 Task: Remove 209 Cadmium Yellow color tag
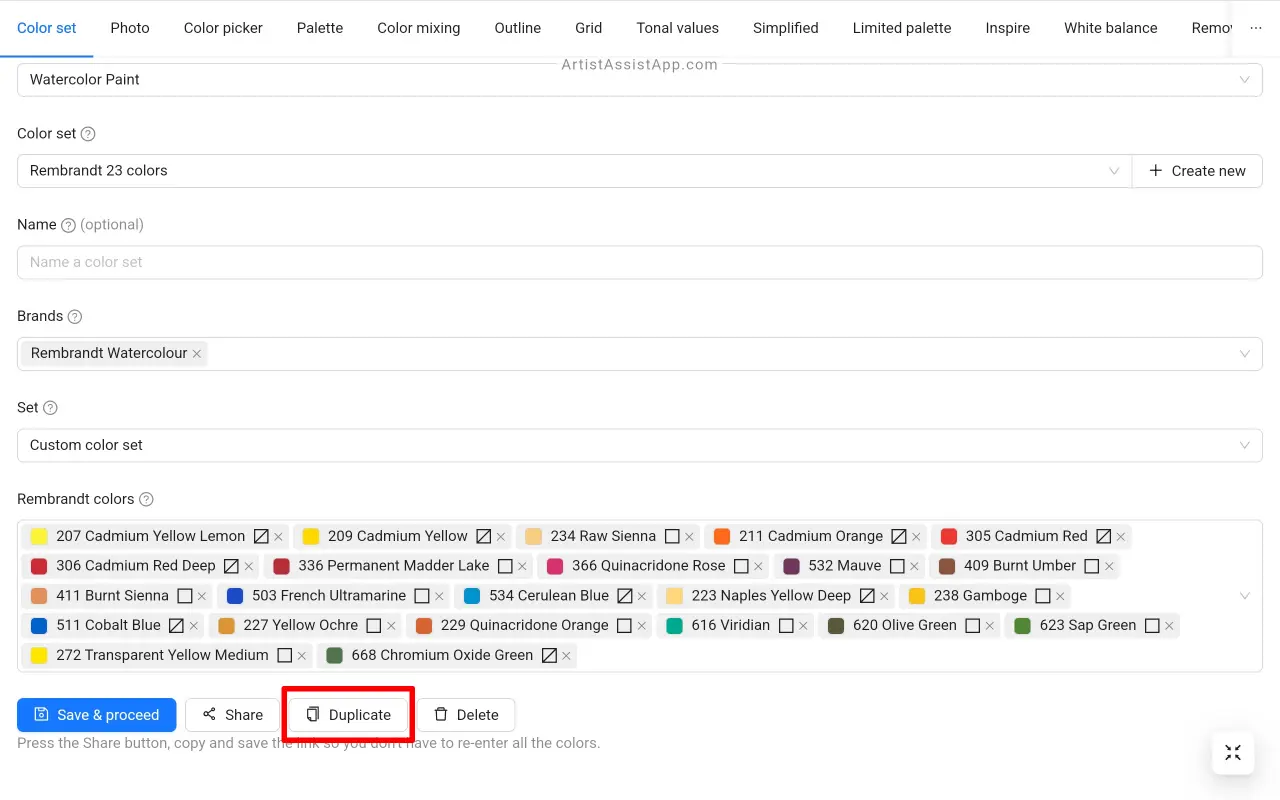pyautogui.click(x=501, y=537)
